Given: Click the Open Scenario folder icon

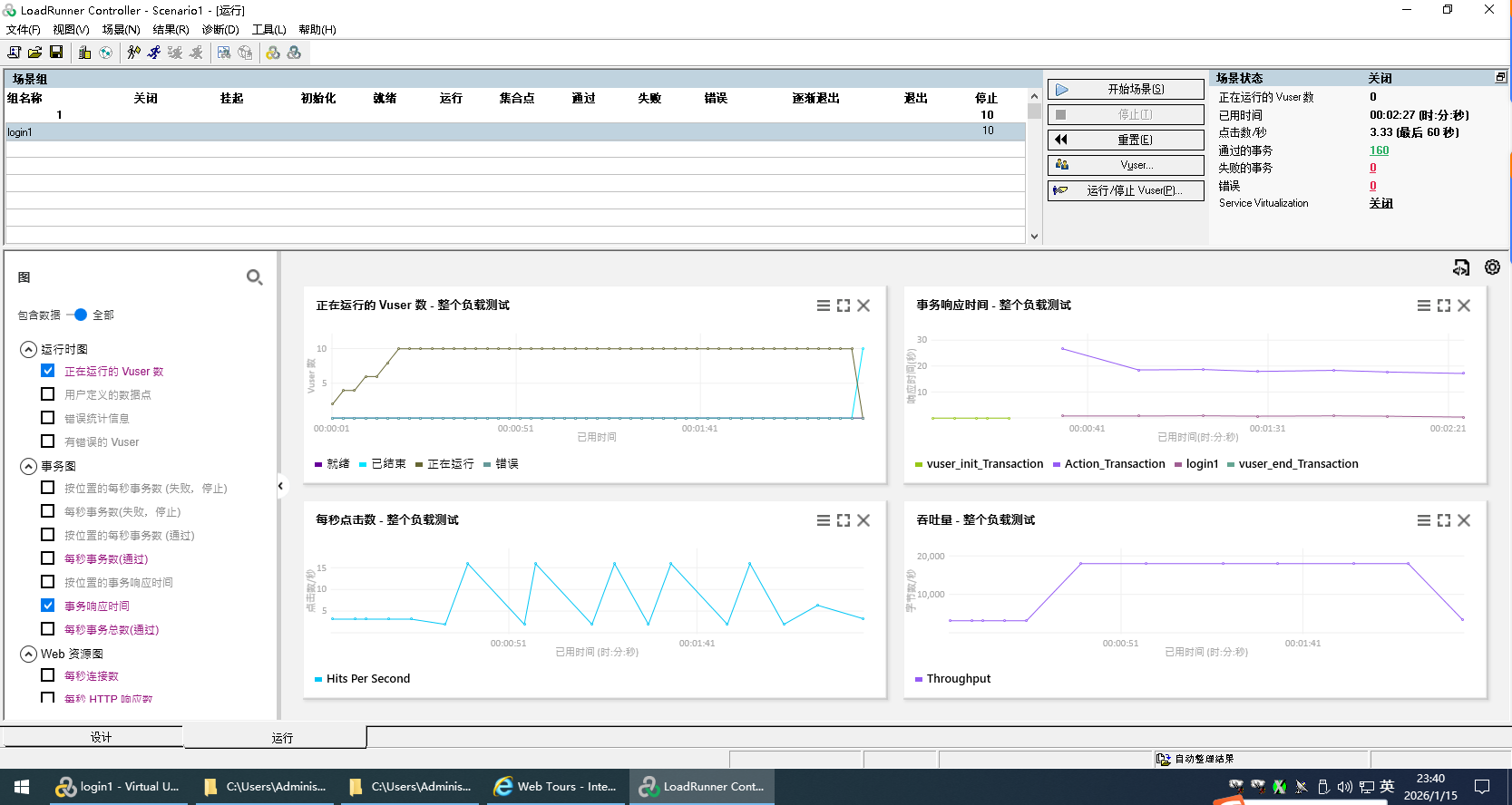Looking at the screenshot, I should click(x=34, y=53).
